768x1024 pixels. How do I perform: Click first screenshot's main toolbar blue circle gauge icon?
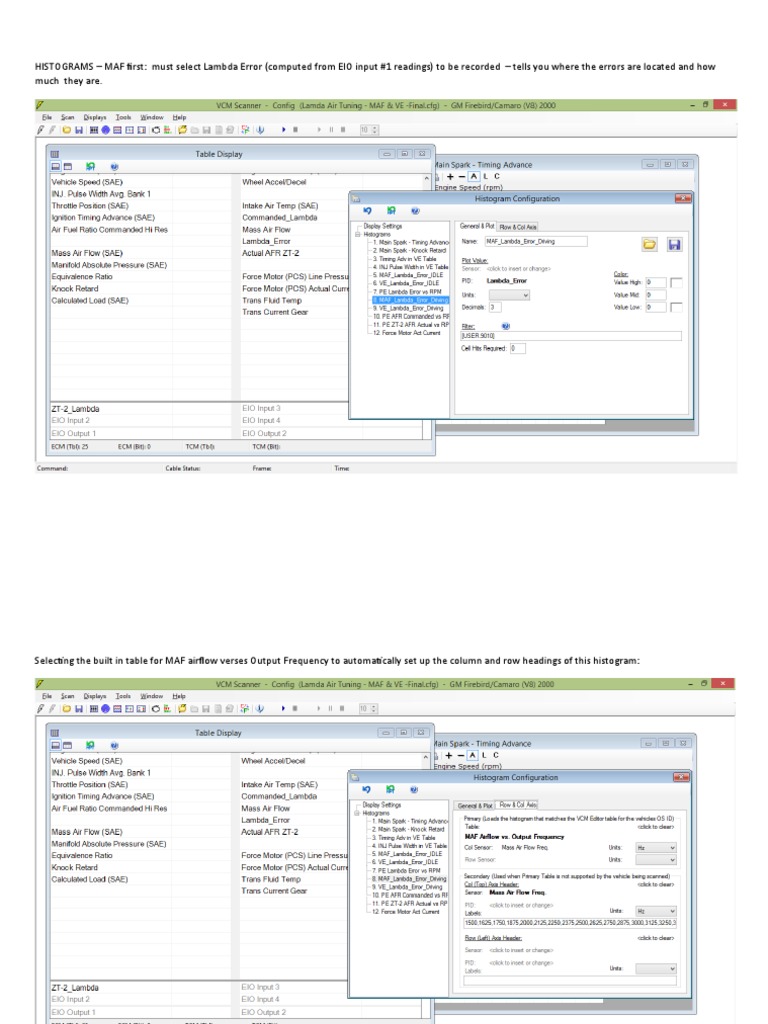point(105,130)
